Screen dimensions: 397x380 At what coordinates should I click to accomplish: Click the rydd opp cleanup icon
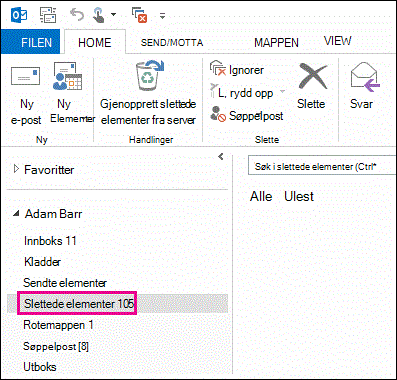pos(213,91)
